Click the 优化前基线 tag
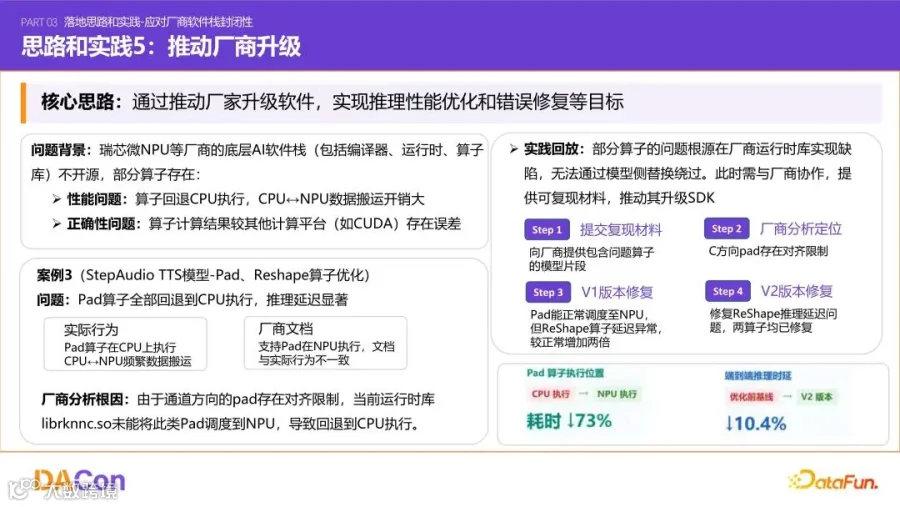 (x=751, y=397)
